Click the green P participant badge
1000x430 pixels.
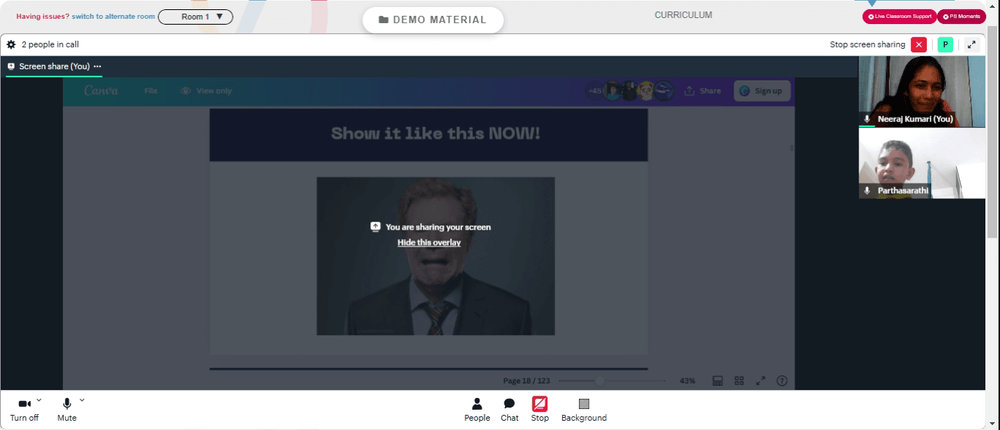[x=945, y=45]
